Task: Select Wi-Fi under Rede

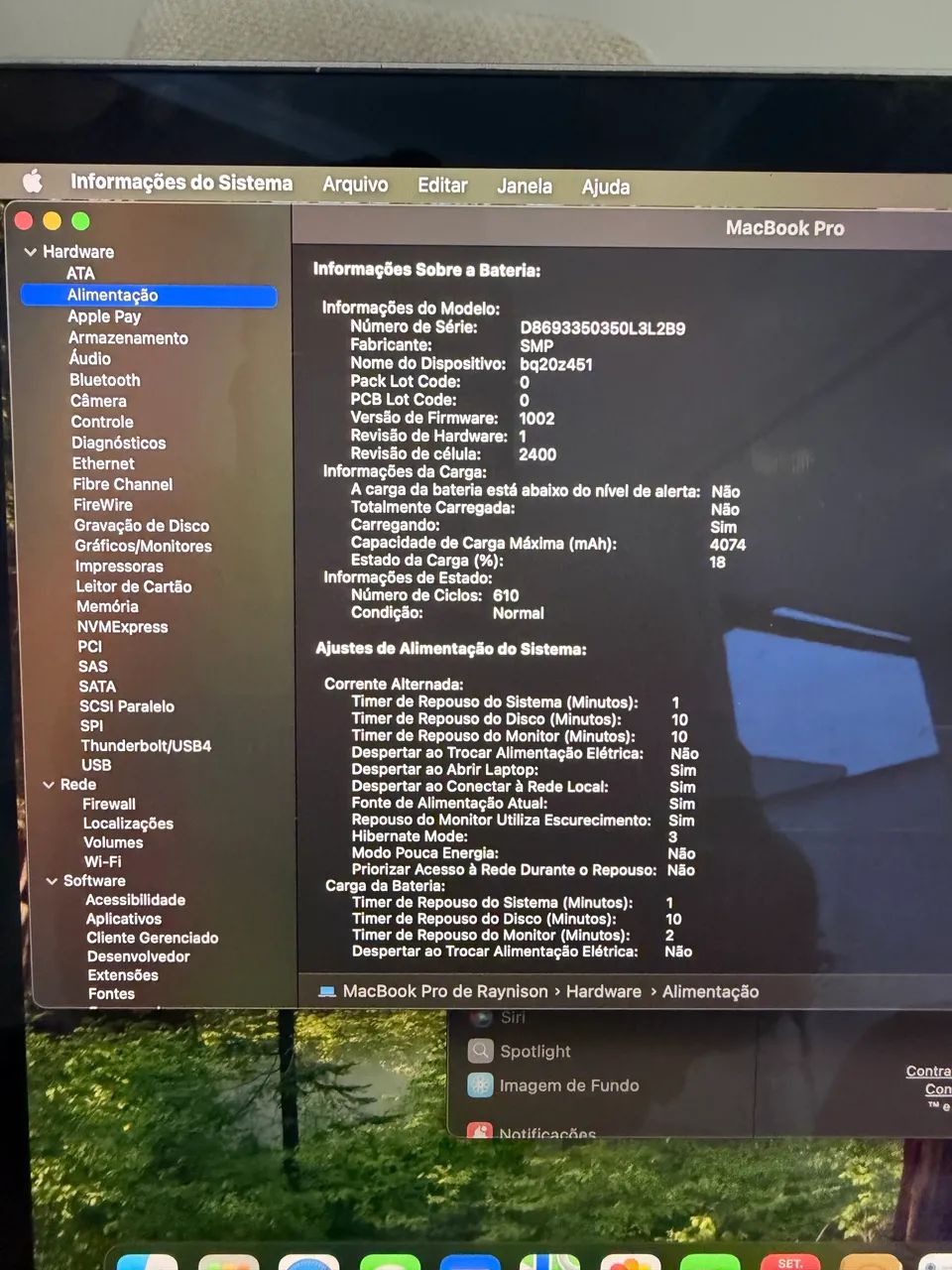Action: [x=103, y=862]
